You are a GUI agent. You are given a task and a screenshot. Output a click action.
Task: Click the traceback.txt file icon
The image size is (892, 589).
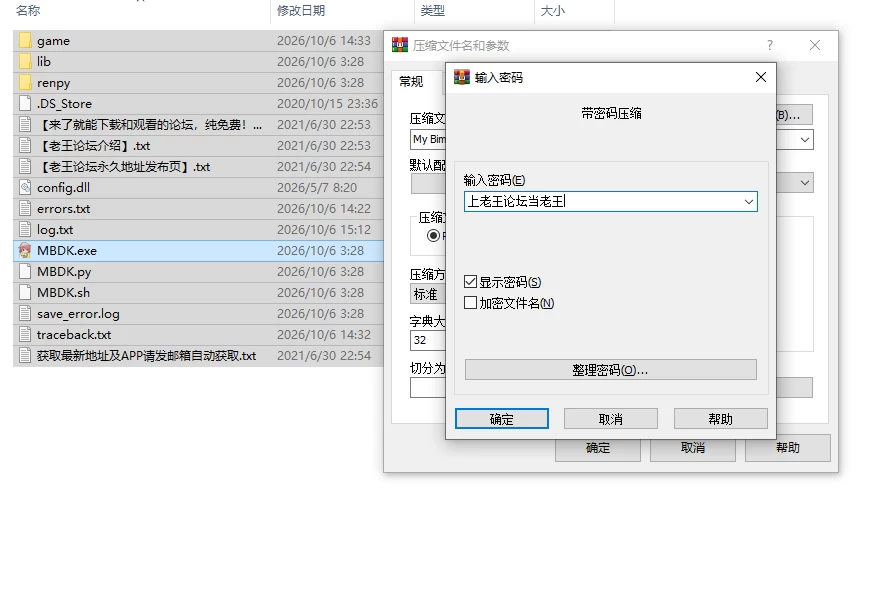pos(25,335)
